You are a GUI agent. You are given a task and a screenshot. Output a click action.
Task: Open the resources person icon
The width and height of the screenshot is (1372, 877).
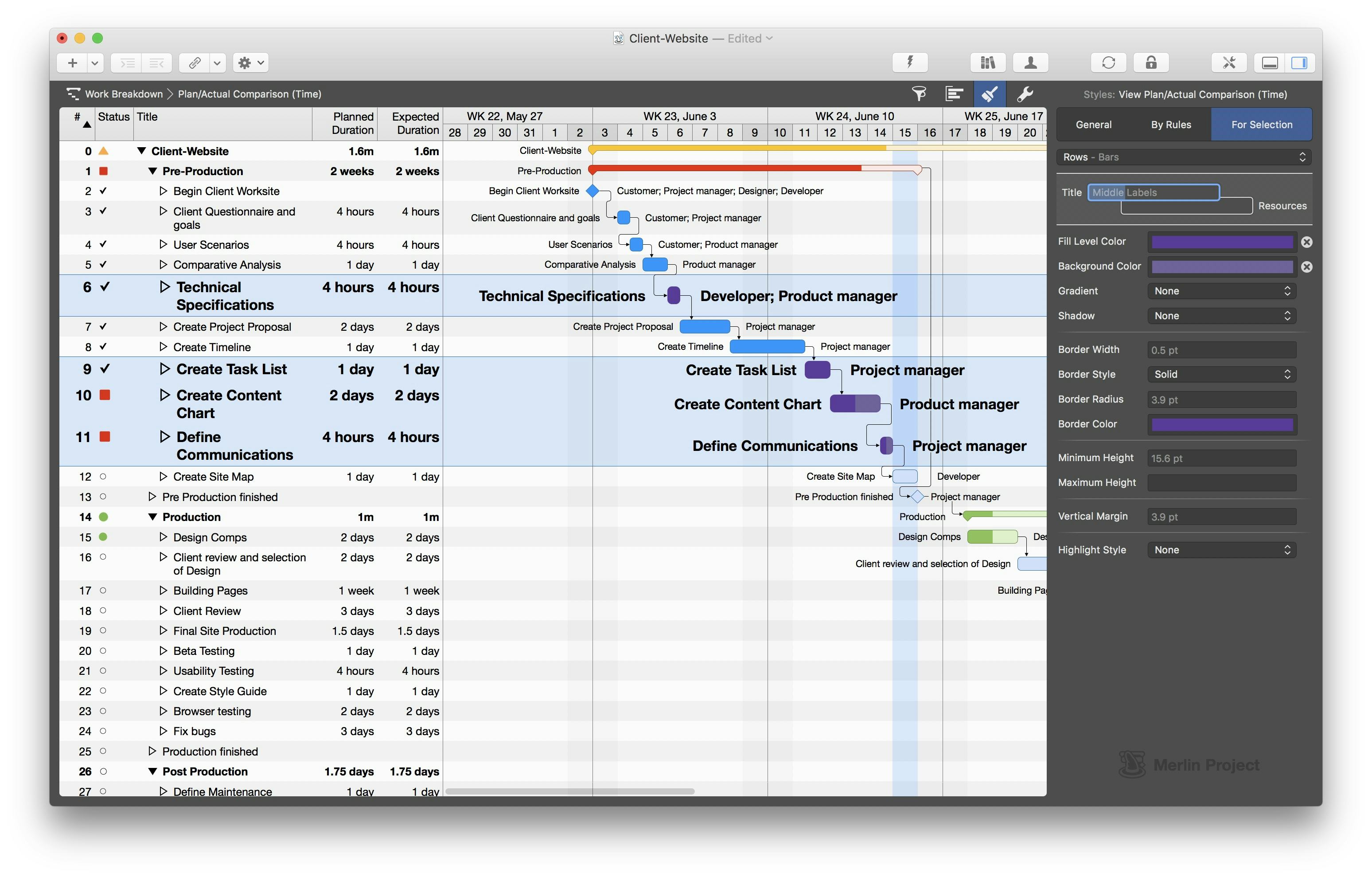coord(1030,63)
